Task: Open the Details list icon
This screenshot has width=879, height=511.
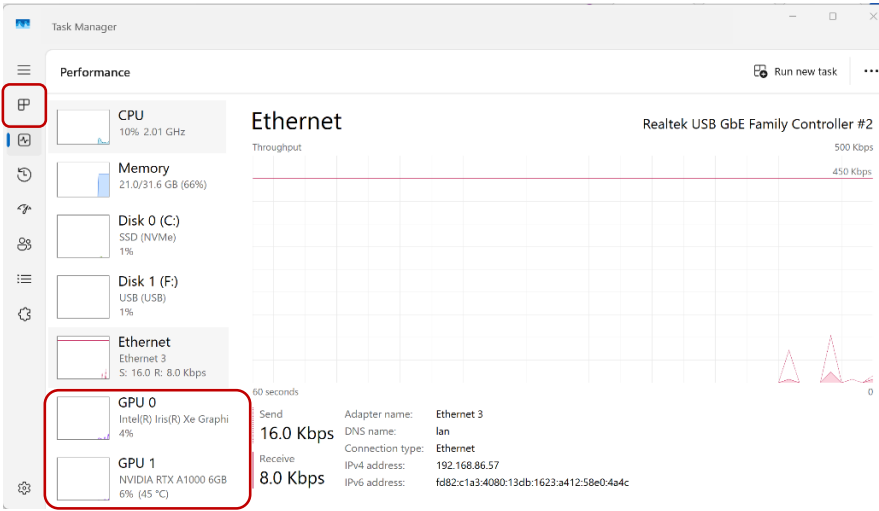Action: click(x=24, y=279)
